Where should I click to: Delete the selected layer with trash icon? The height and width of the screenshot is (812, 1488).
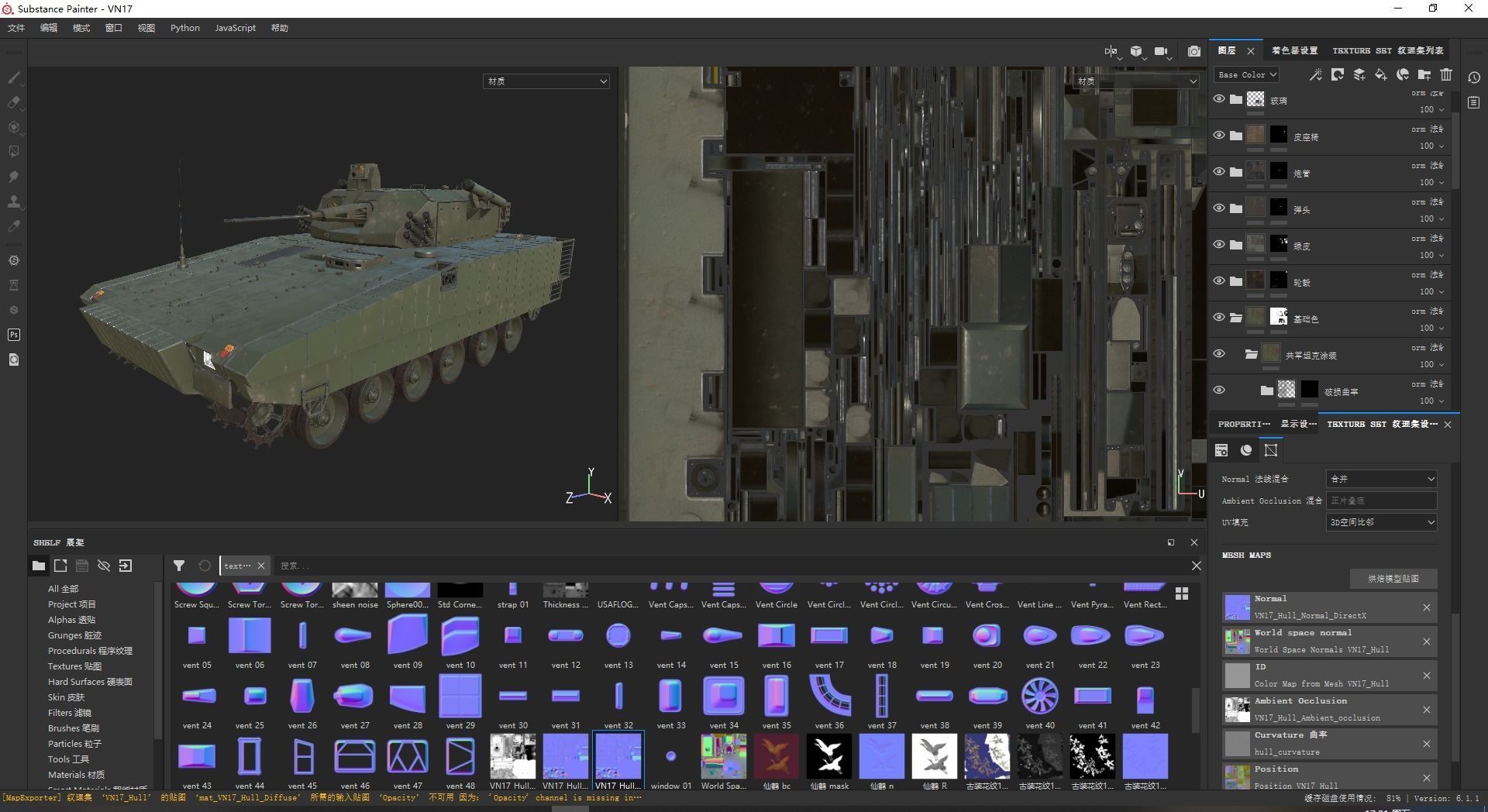(1446, 74)
